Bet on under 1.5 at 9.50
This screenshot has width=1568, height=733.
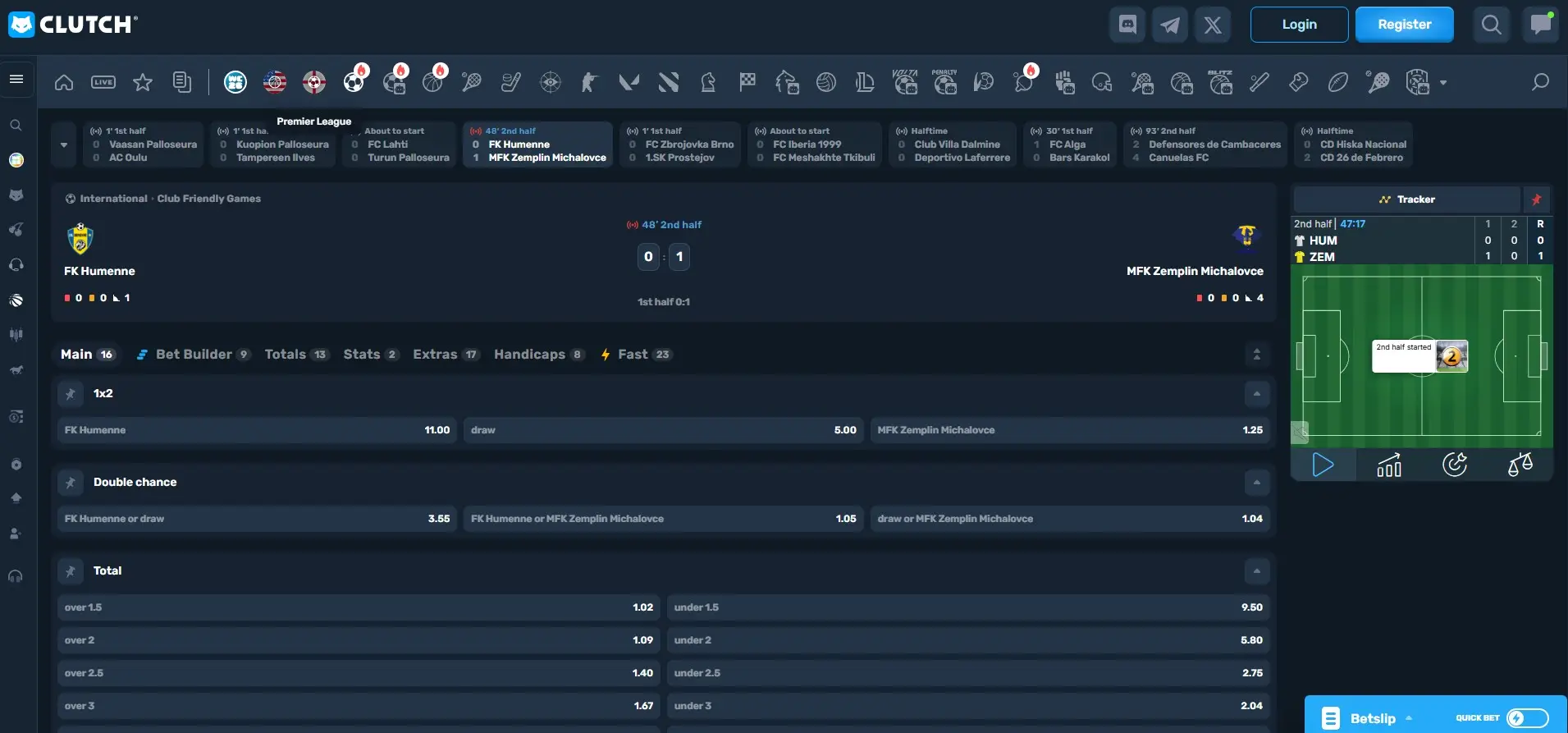(x=968, y=607)
